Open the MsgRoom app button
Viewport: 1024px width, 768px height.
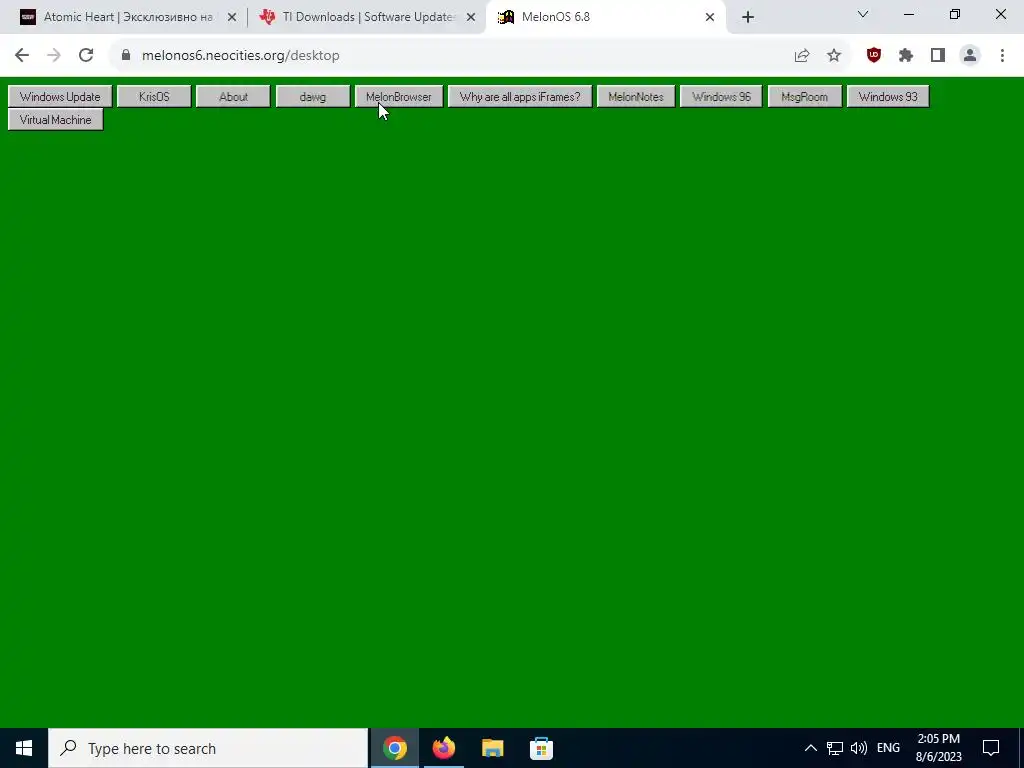pos(805,97)
